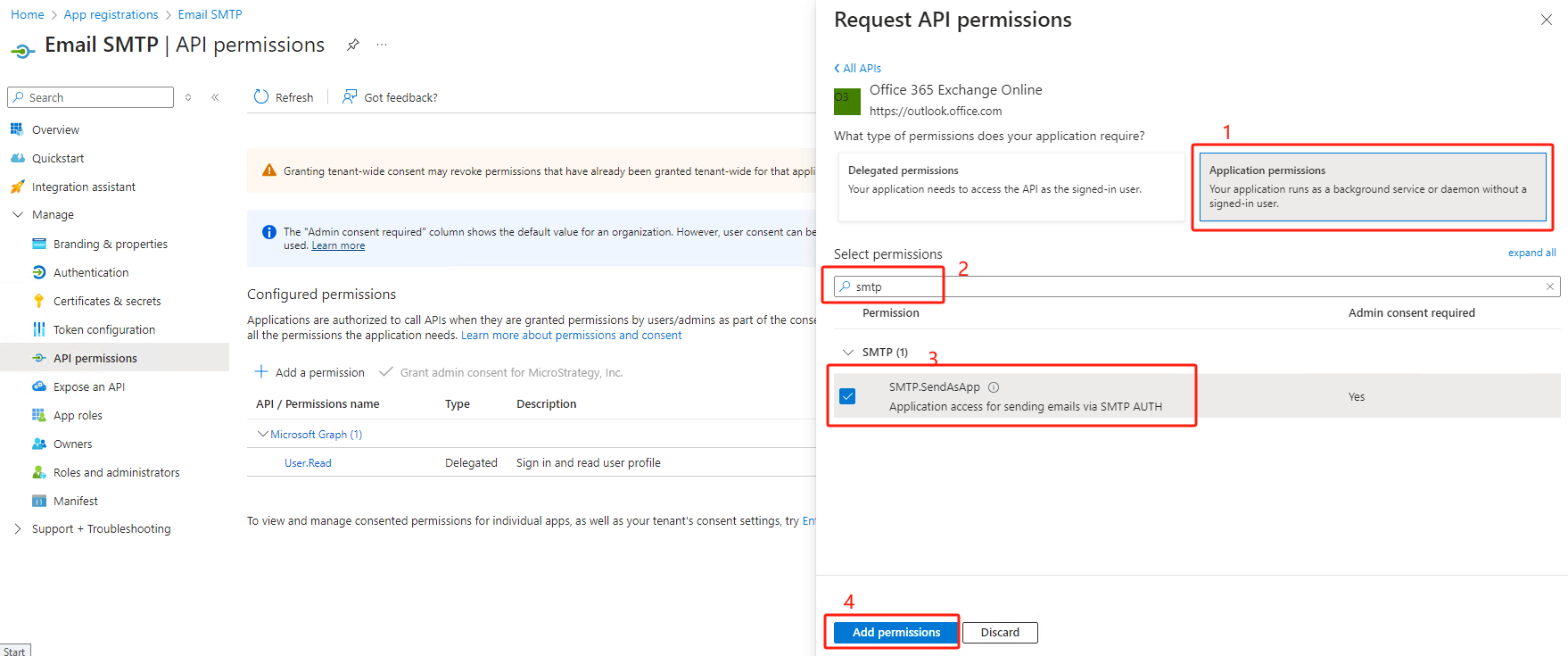This screenshot has width=1568, height=656.
Task: Open the more options ellipsis in header
Action: (382, 45)
